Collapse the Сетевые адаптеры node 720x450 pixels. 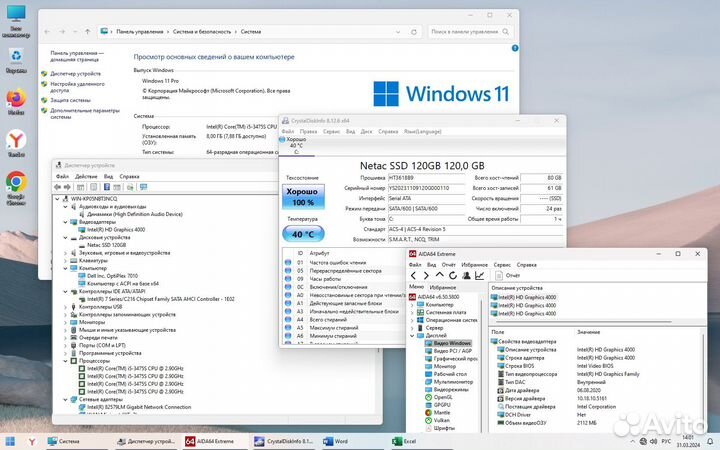[x=66, y=399]
